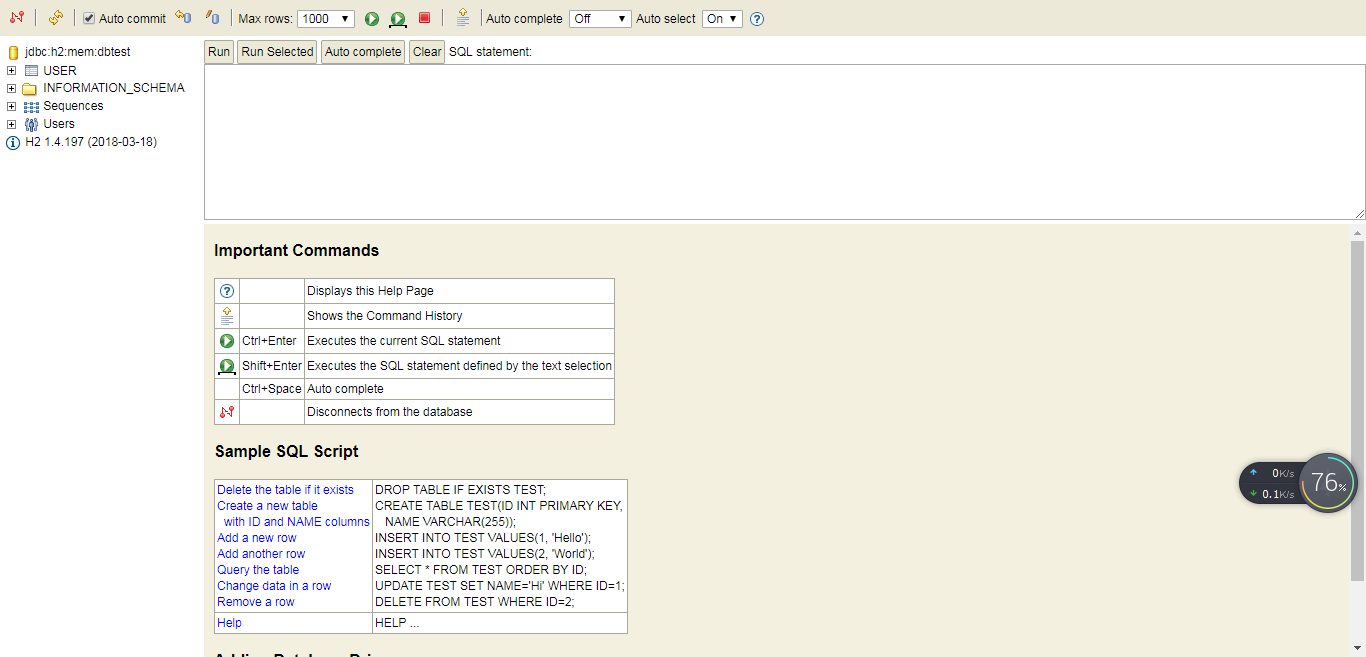Click the 76% memory usage circle widget
This screenshot has height=657, width=1366.
click(x=1328, y=483)
